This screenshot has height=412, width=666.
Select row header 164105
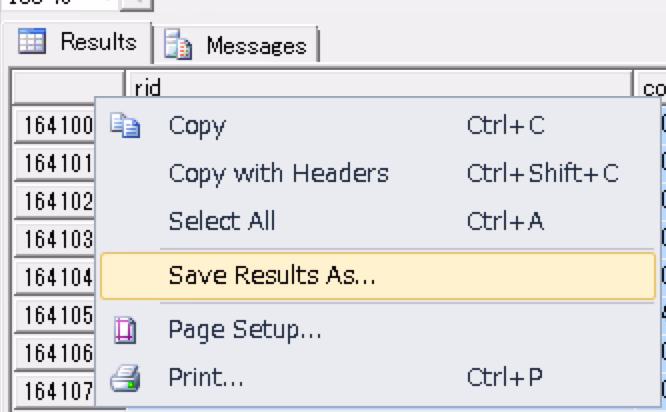[55, 315]
